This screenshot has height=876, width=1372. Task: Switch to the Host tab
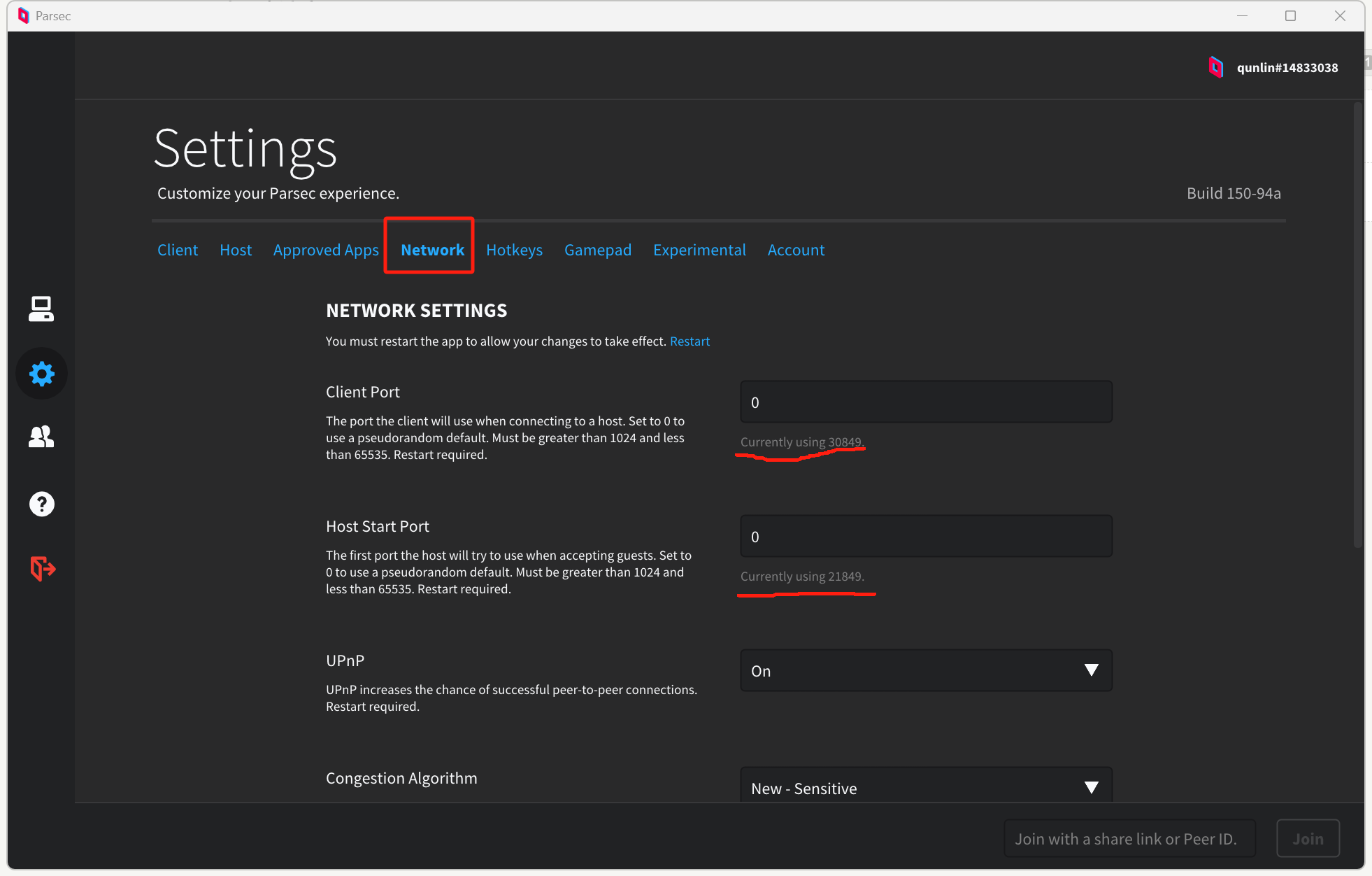(x=236, y=250)
